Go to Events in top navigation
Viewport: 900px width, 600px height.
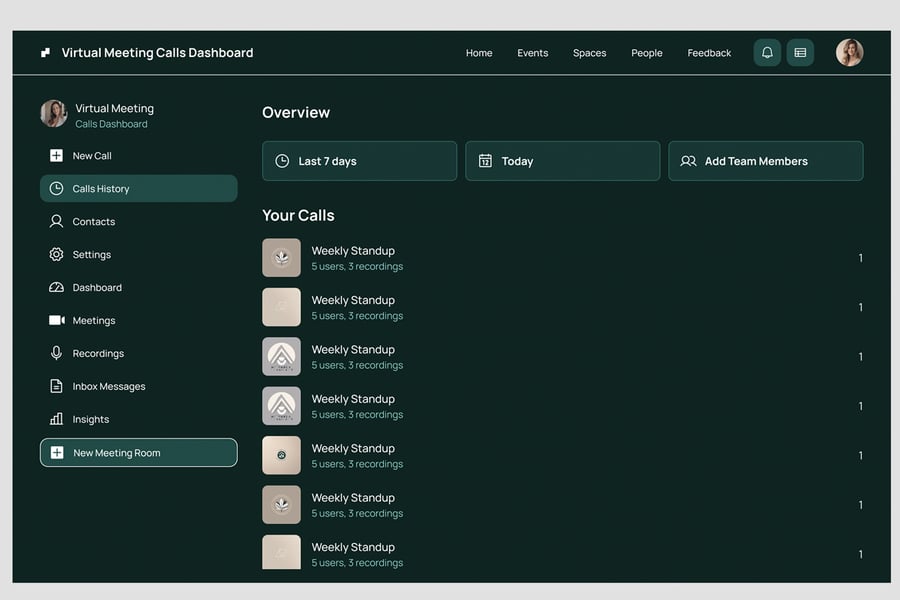[x=532, y=53]
